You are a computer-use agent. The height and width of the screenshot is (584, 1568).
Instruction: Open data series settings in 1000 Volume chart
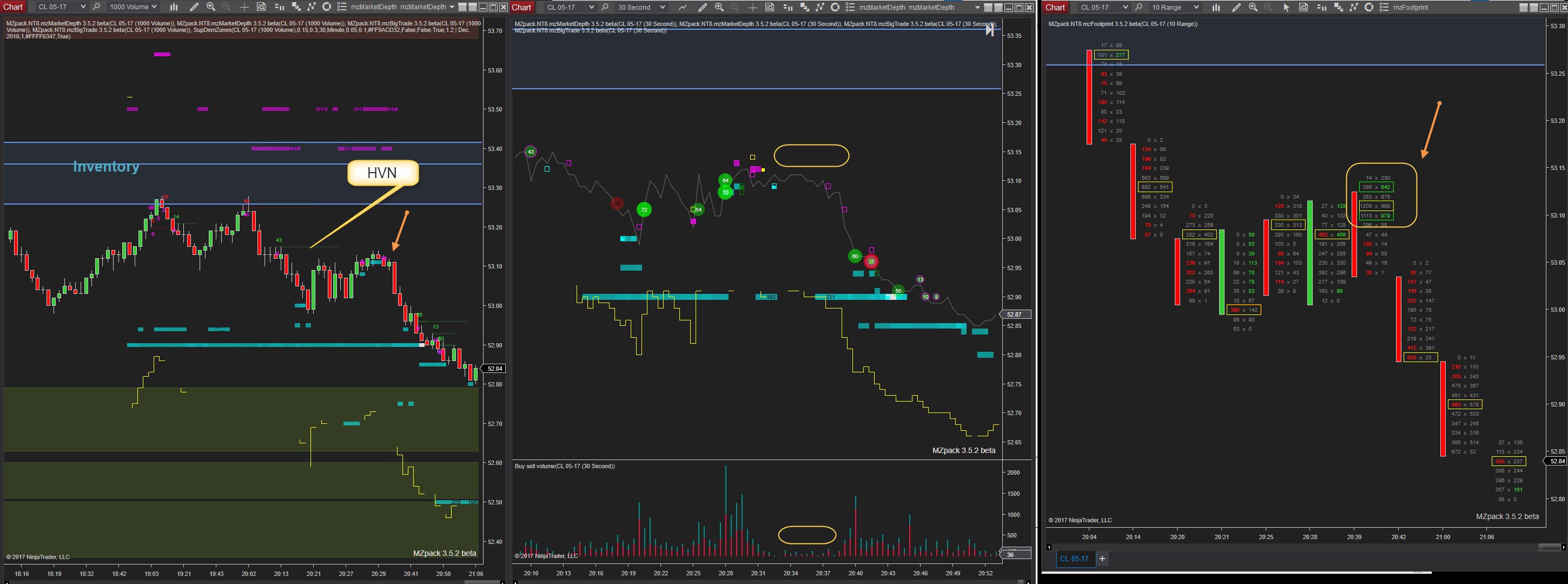(x=296, y=6)
